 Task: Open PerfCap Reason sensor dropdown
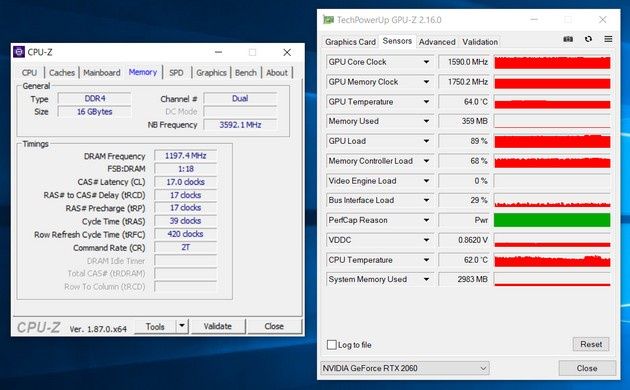click(426, 220)
